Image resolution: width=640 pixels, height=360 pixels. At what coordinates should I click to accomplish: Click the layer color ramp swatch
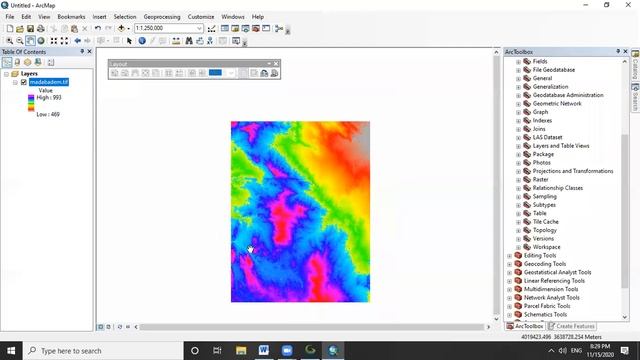[31, 103]
